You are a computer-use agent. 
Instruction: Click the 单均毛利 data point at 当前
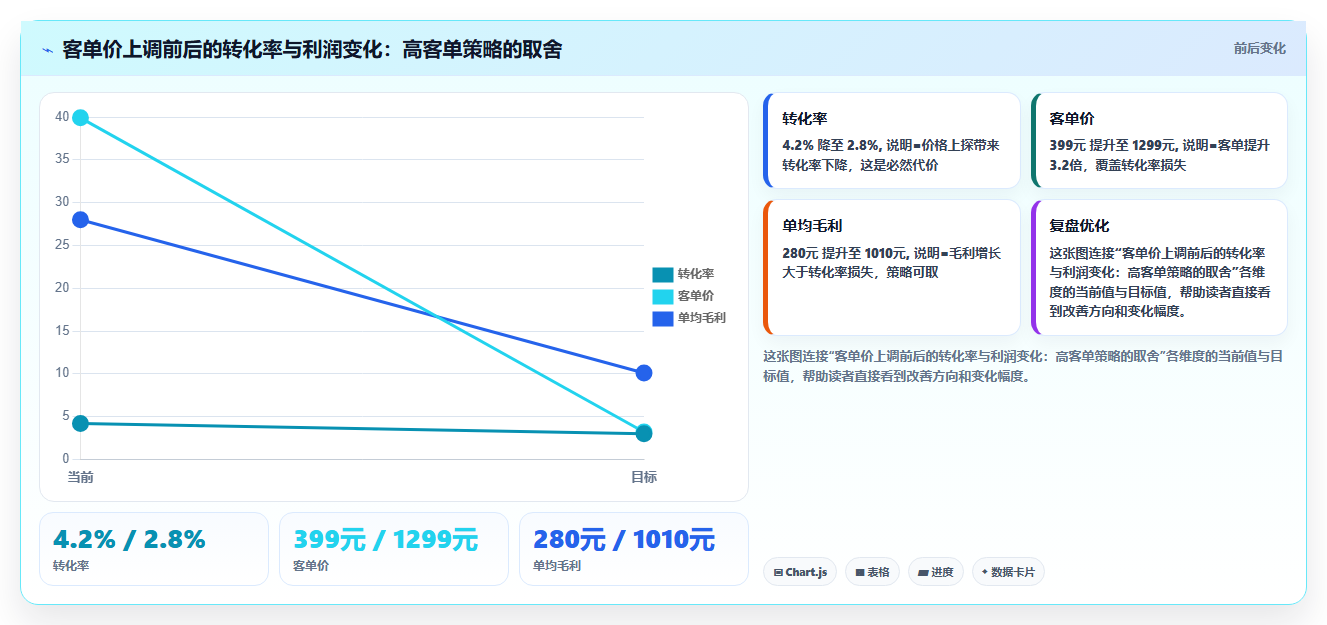[x=80, y=220]
